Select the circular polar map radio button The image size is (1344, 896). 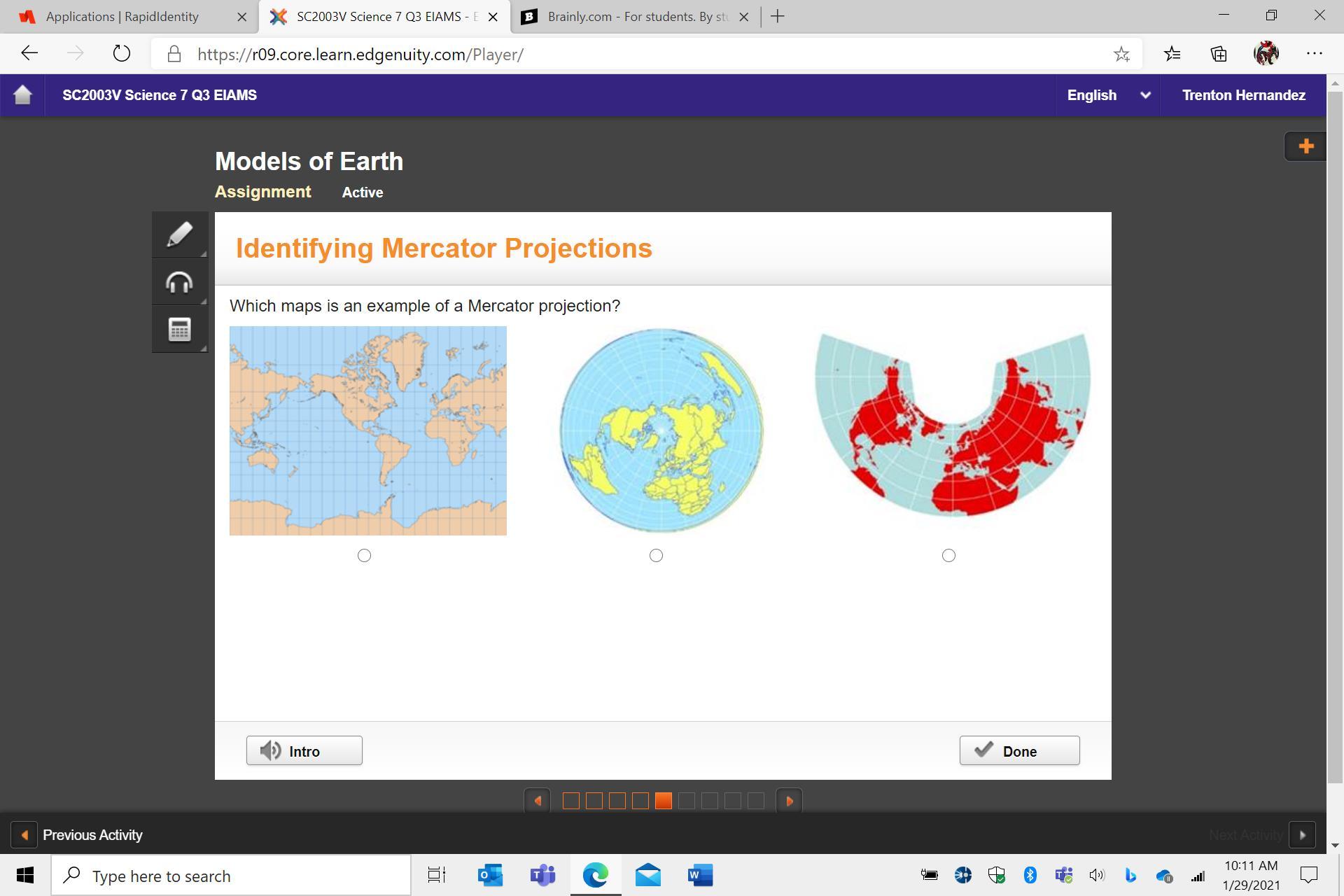(656, 555)
